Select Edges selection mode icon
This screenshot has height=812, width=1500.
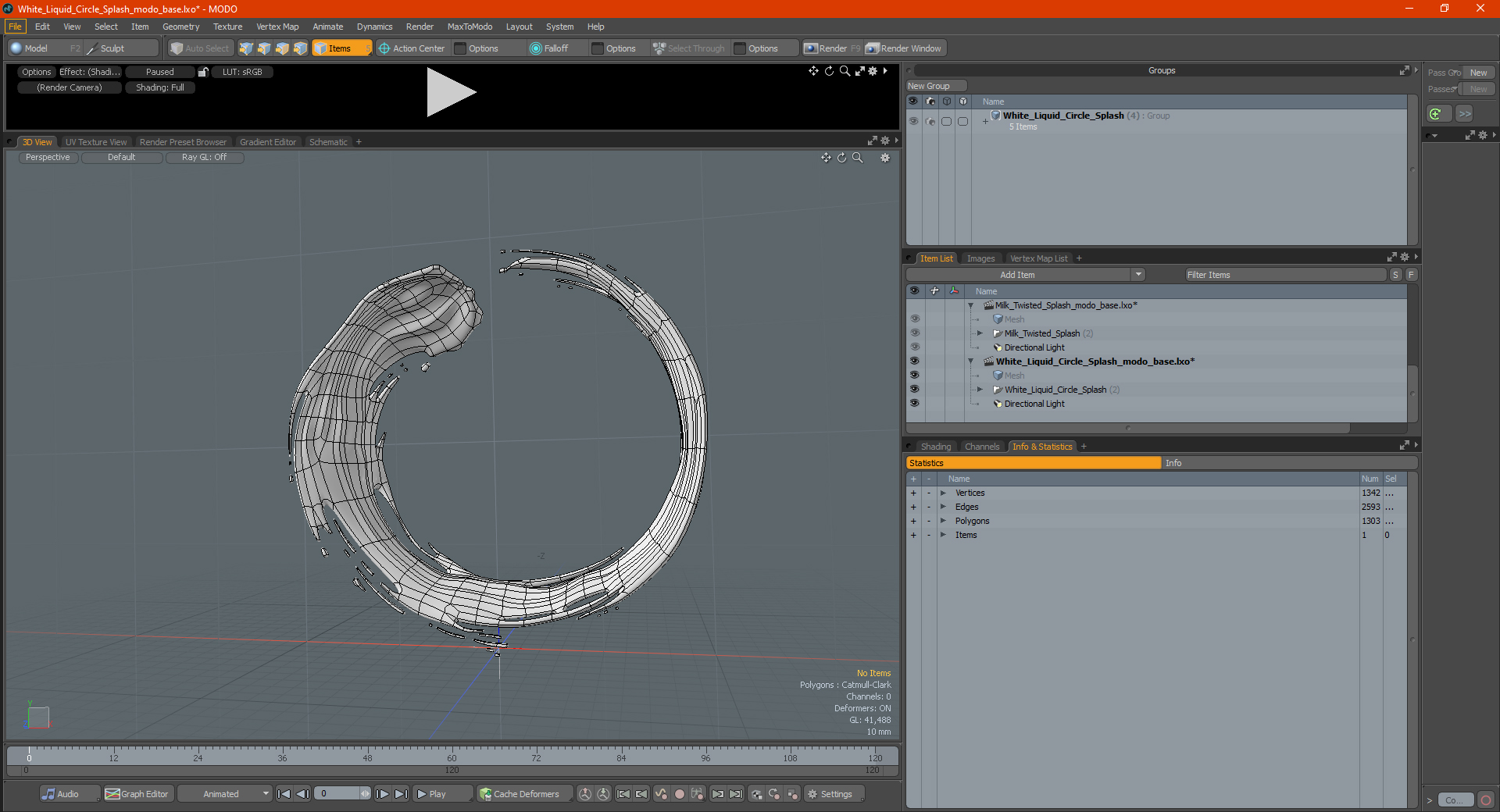tap(264, 48)
